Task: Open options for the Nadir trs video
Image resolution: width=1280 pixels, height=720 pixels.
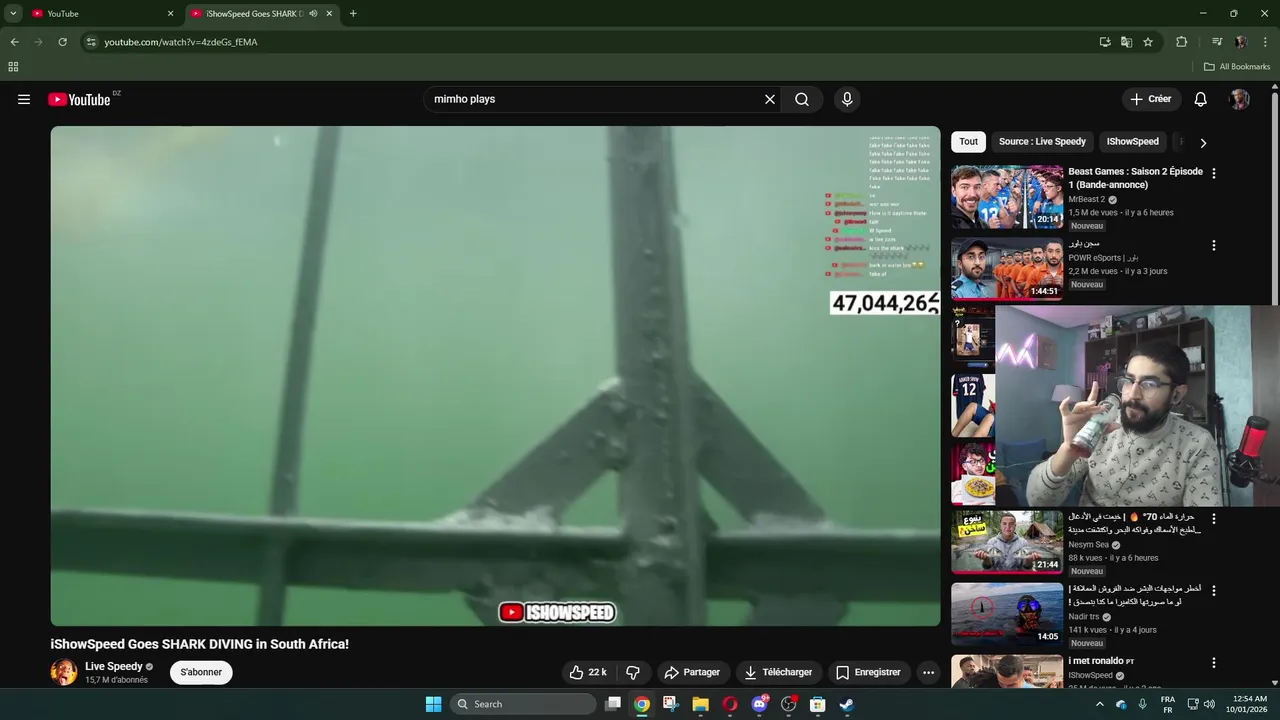Action: click(1214, 591)
